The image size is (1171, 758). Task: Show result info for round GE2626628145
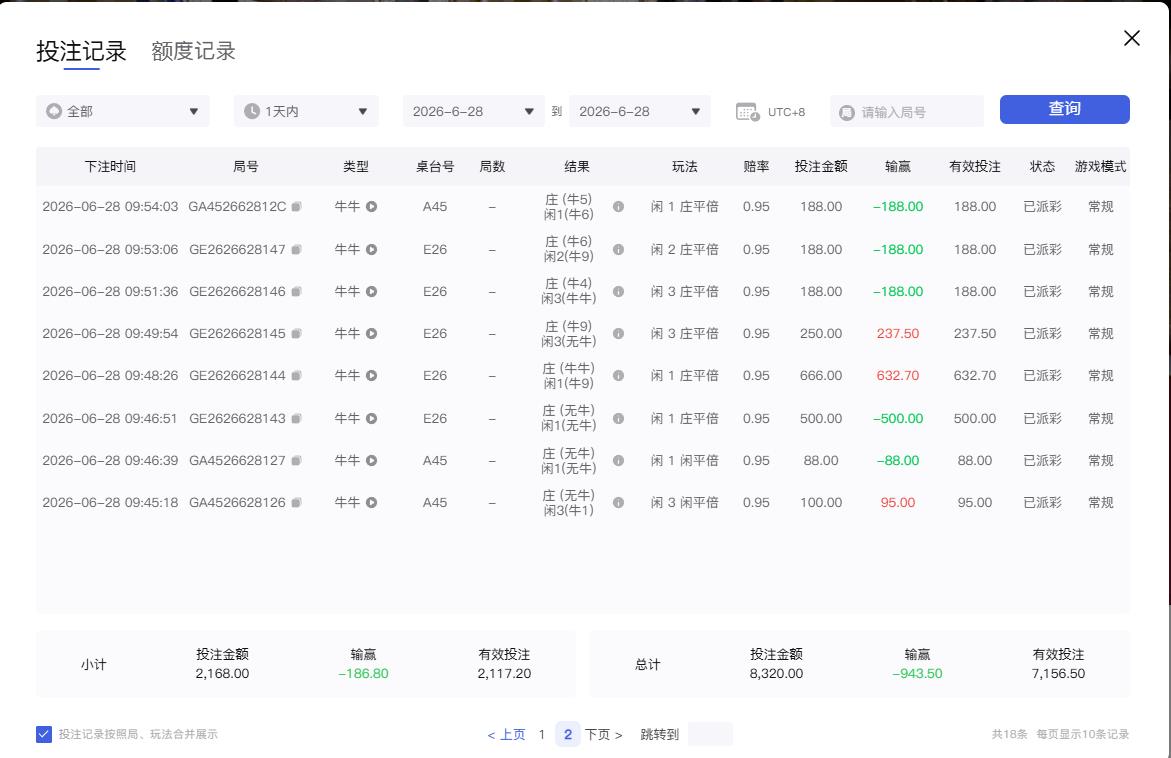pos(618,334)
